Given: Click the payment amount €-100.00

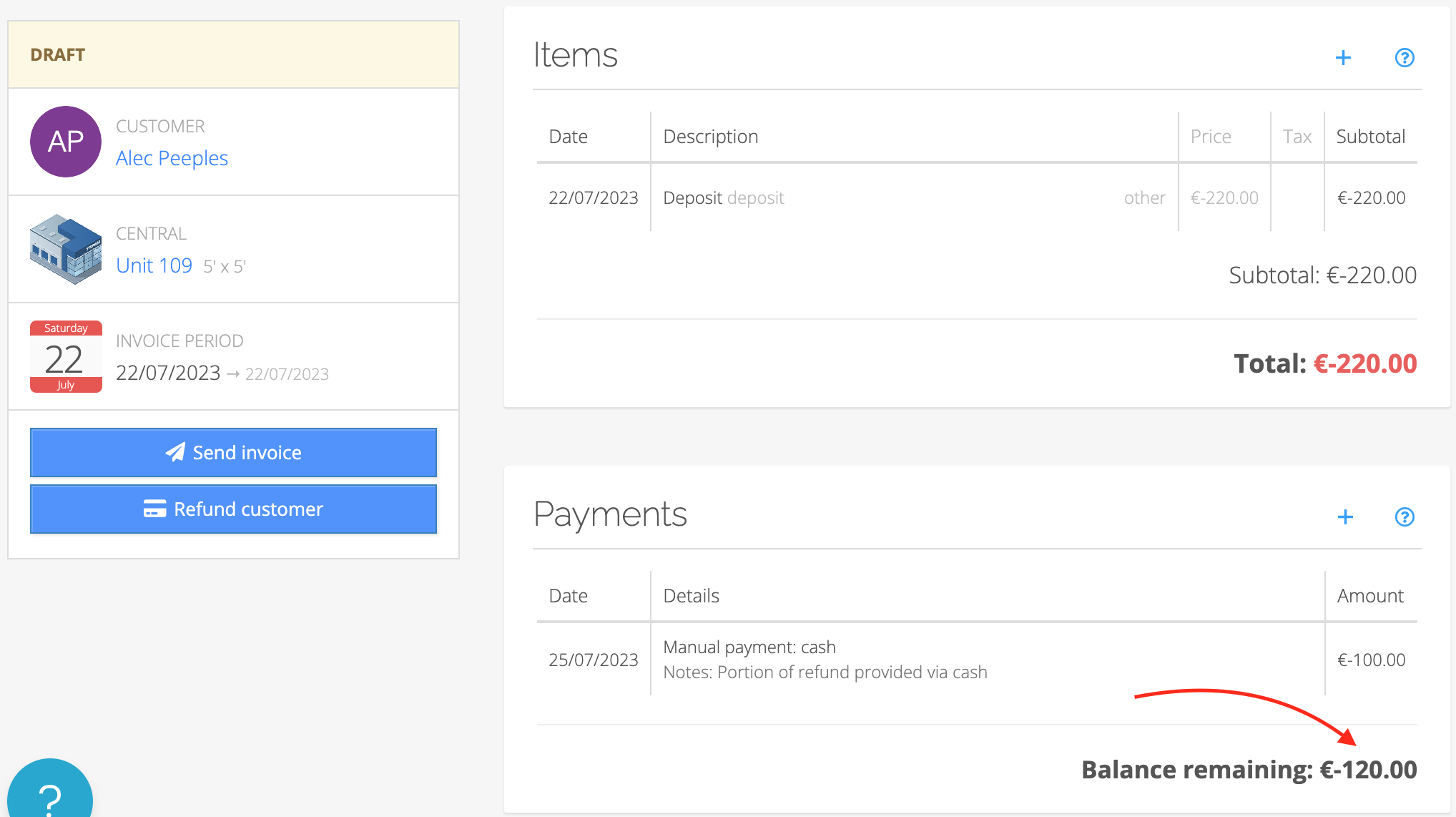Looking at the screenshot, I should (1371, 660).
